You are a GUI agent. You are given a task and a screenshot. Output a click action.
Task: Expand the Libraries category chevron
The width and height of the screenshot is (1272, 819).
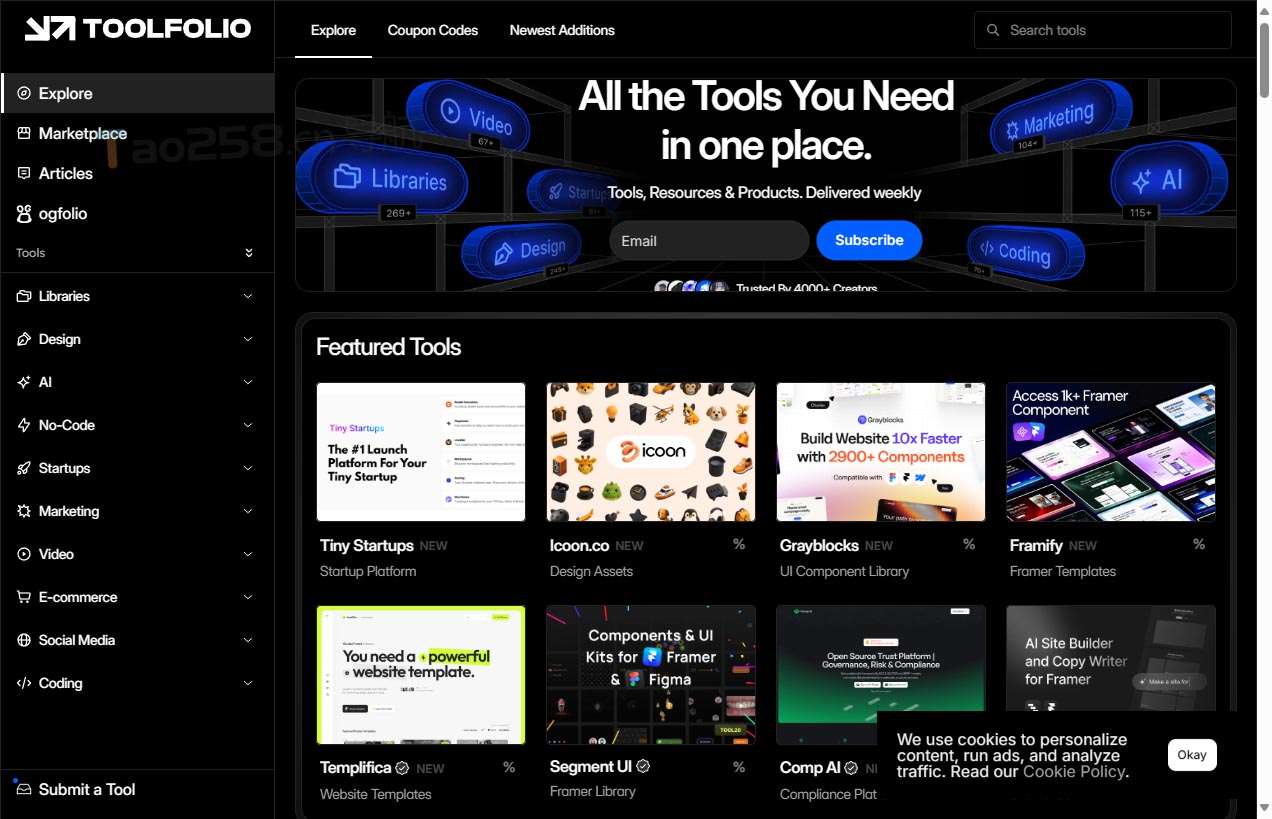[248, 296]
